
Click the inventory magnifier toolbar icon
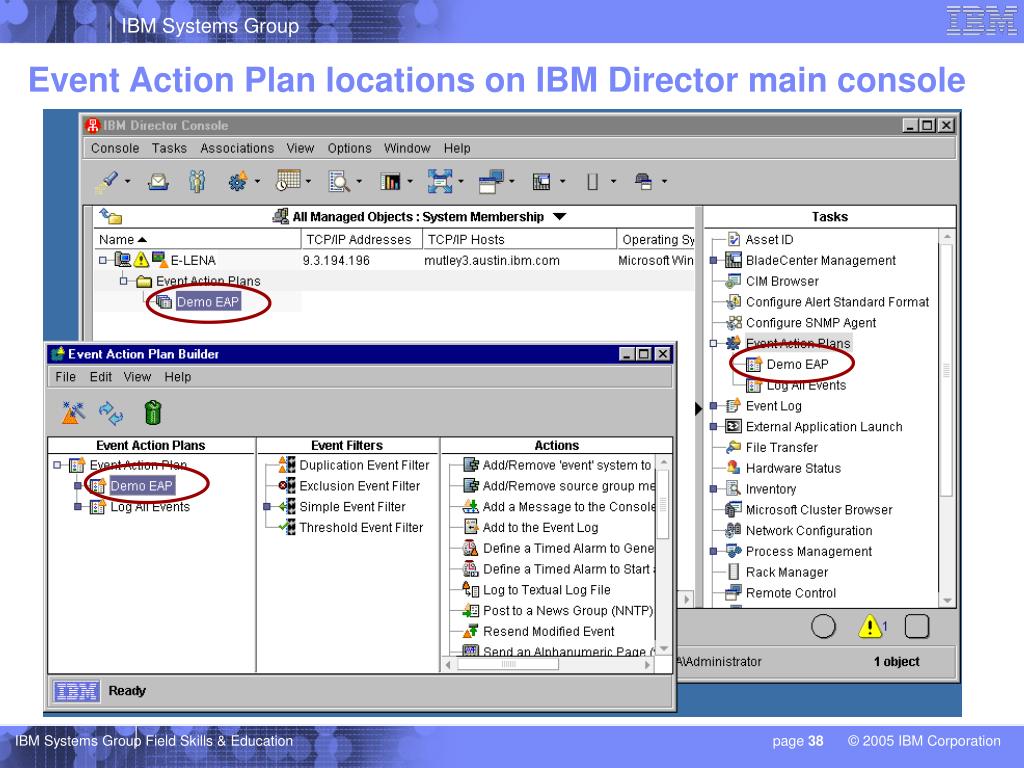339,182
